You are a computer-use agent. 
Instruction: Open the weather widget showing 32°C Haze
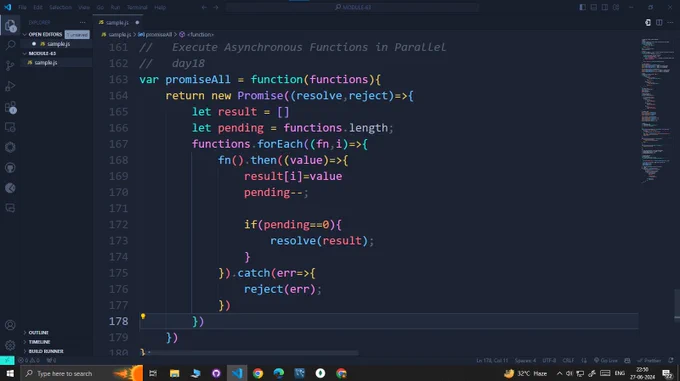tap(525, 373)
